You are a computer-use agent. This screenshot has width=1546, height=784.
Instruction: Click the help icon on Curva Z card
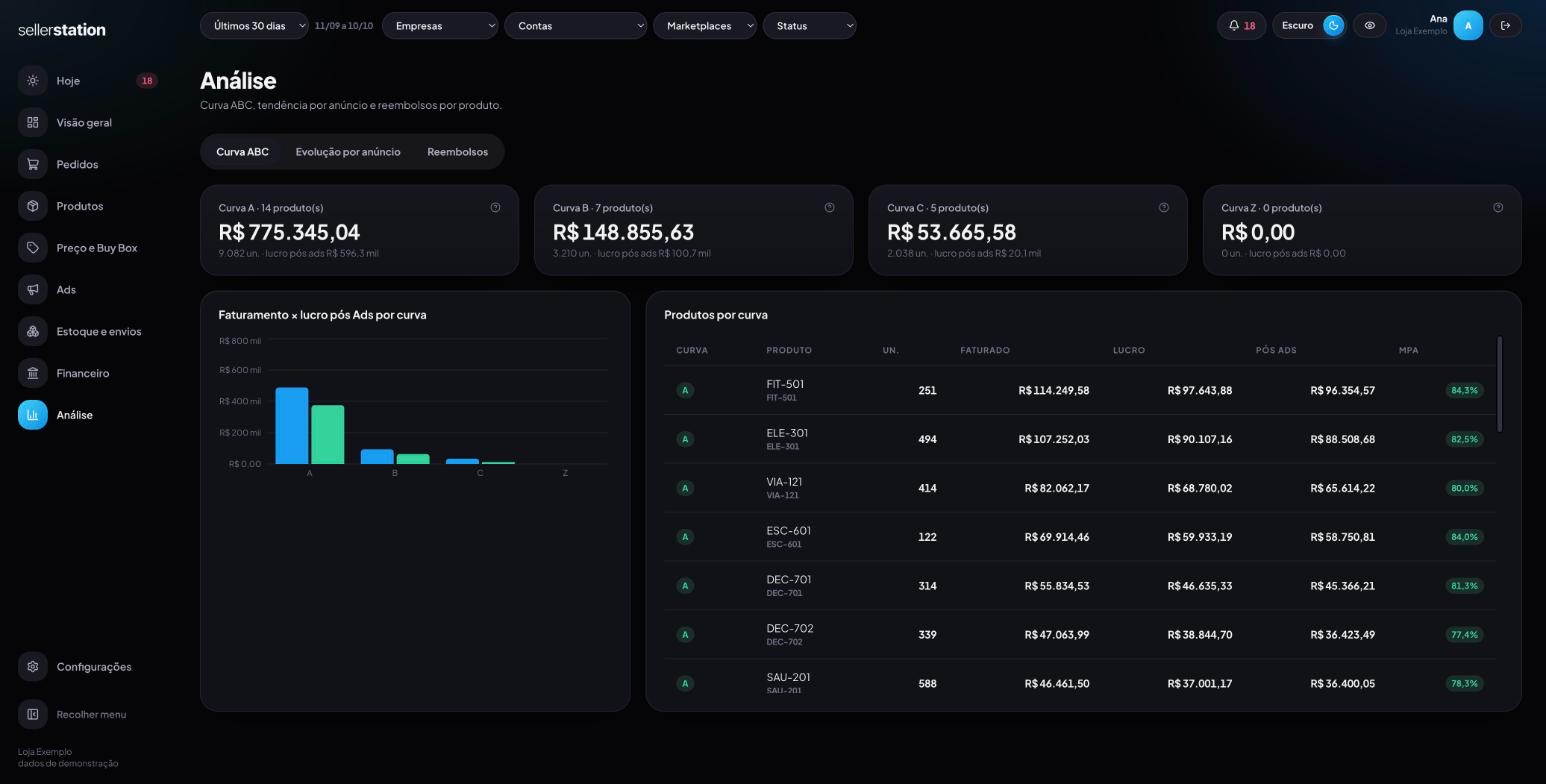[1498, 208]
